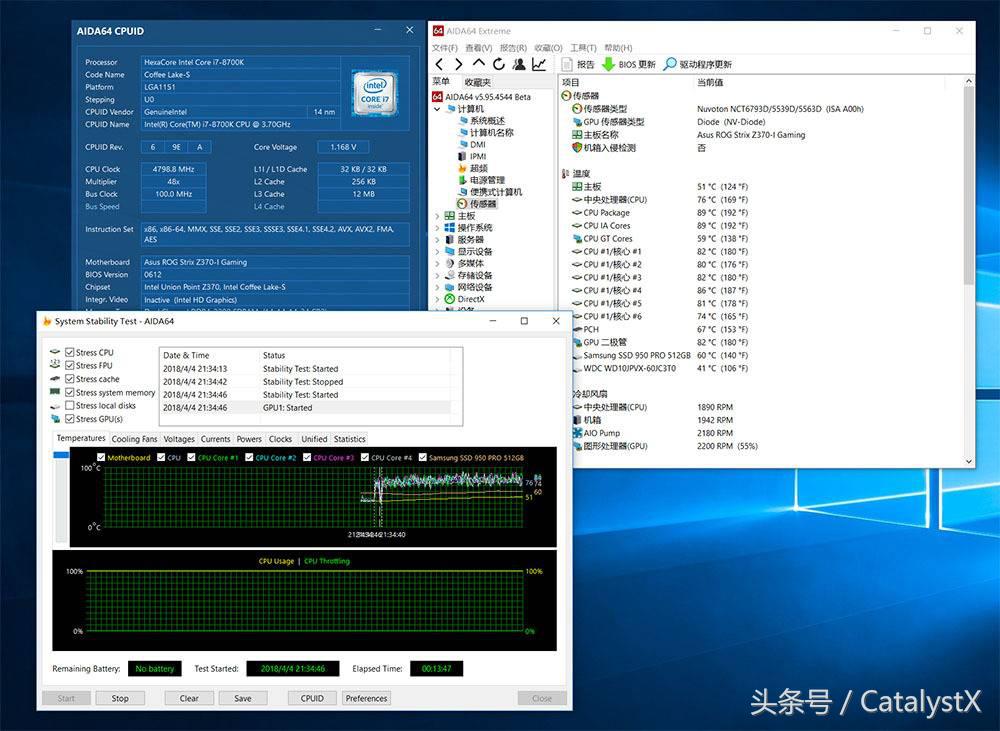Collapse the 计算机 tree node
This screenshot has width=1000, height=731.
437,108
